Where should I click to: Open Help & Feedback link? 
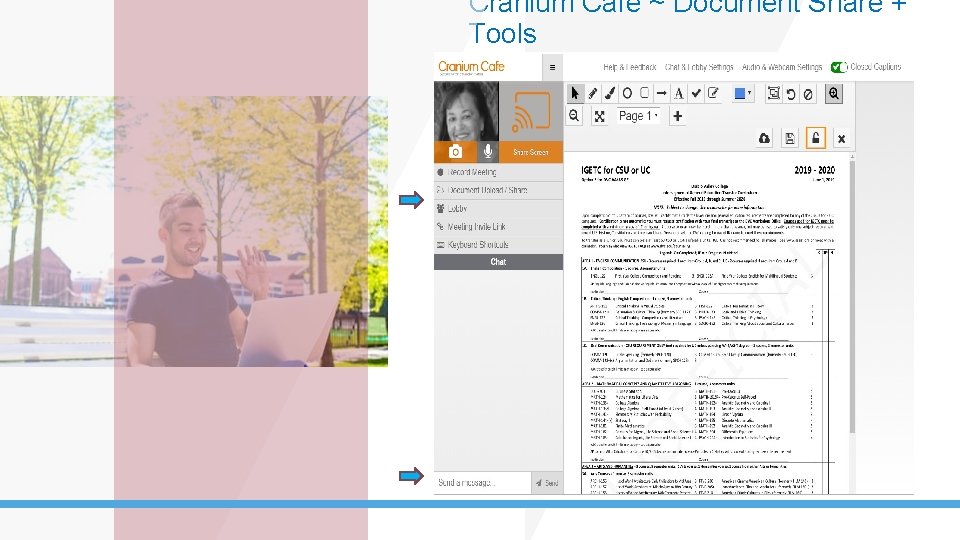coord(629,67)
